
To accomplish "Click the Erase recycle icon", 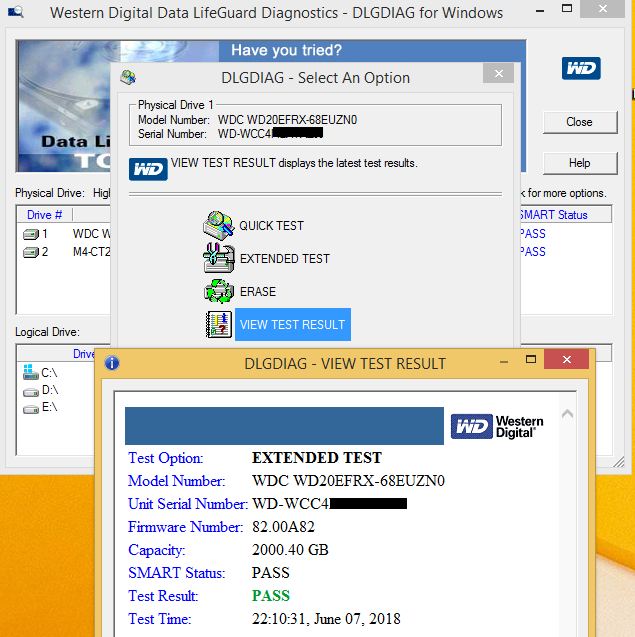I will (219, 291).
